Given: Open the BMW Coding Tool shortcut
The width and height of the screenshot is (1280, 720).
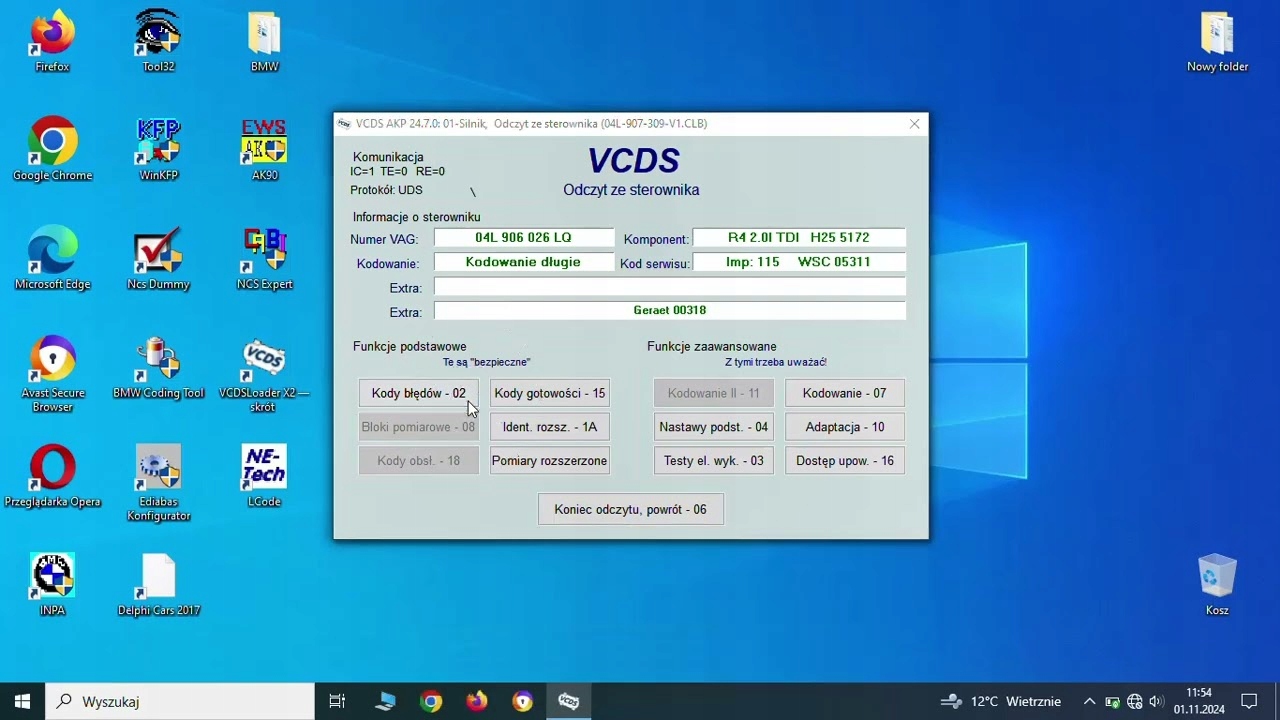Looking at the screenshot, I should point(158,361).
